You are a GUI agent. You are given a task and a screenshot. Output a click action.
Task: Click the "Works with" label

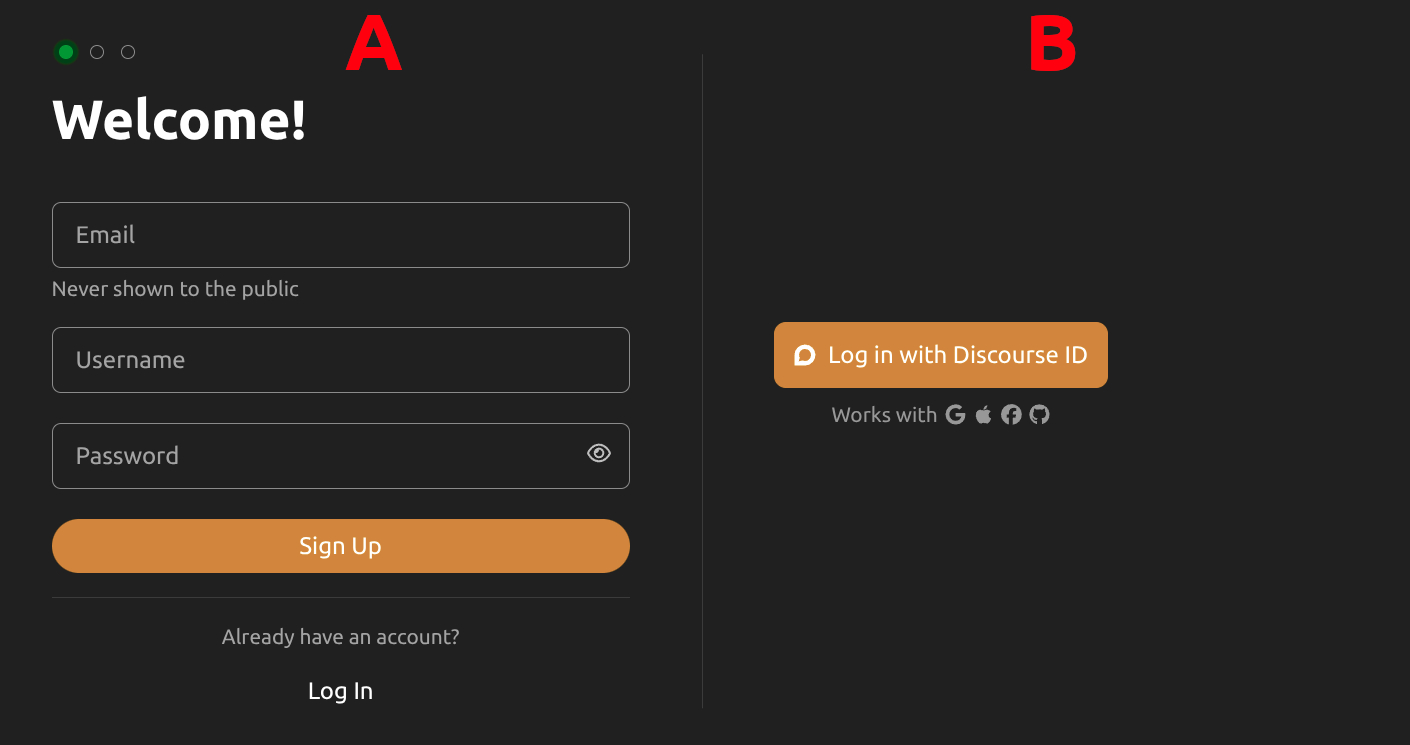884,415
